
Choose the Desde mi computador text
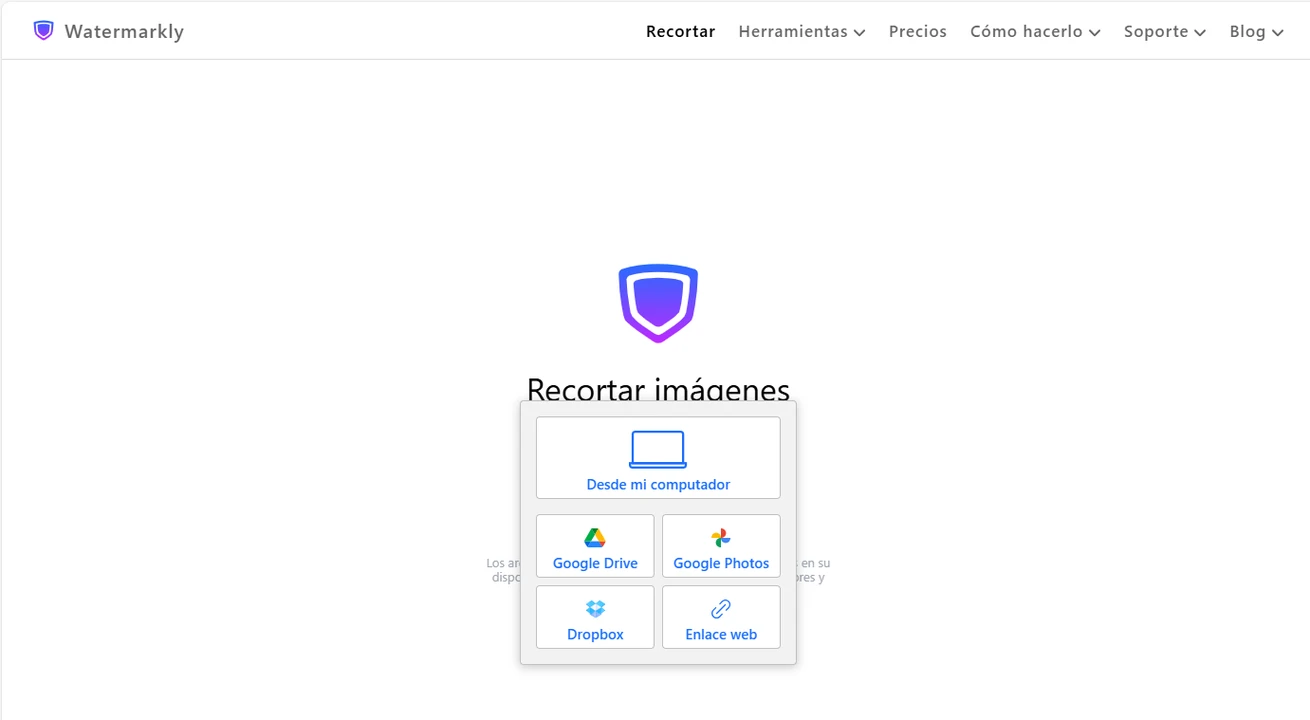(658, 485)
